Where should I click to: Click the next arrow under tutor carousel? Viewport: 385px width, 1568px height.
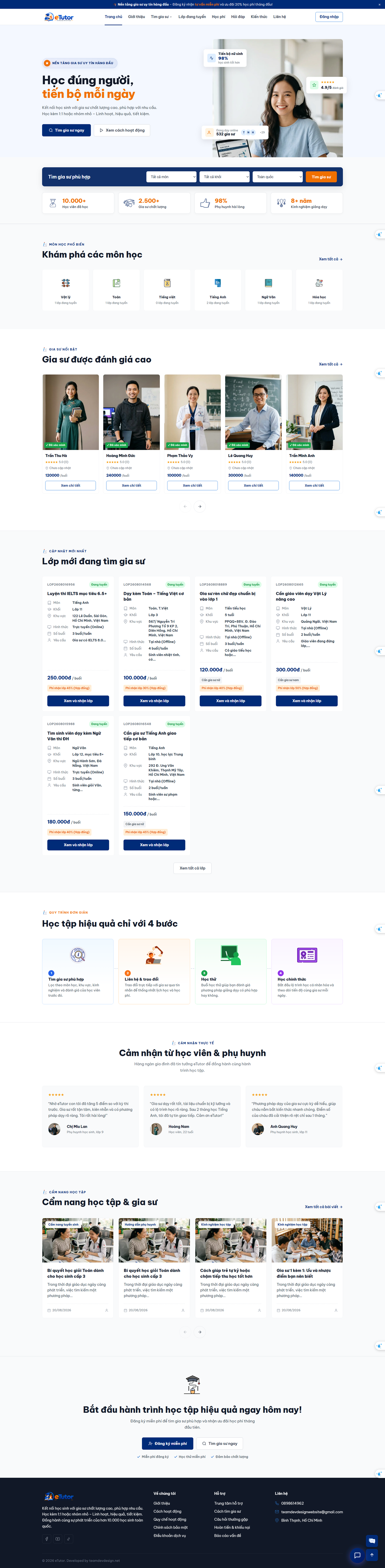pos(199,506)
